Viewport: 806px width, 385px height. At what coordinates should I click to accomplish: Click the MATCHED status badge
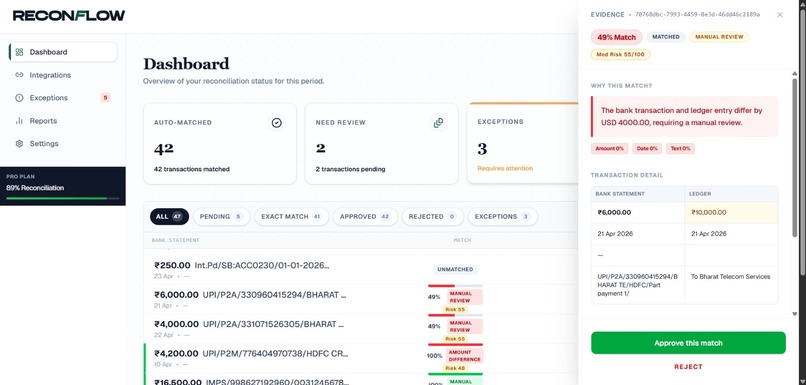pyautogui.click(x=666, y=37)
